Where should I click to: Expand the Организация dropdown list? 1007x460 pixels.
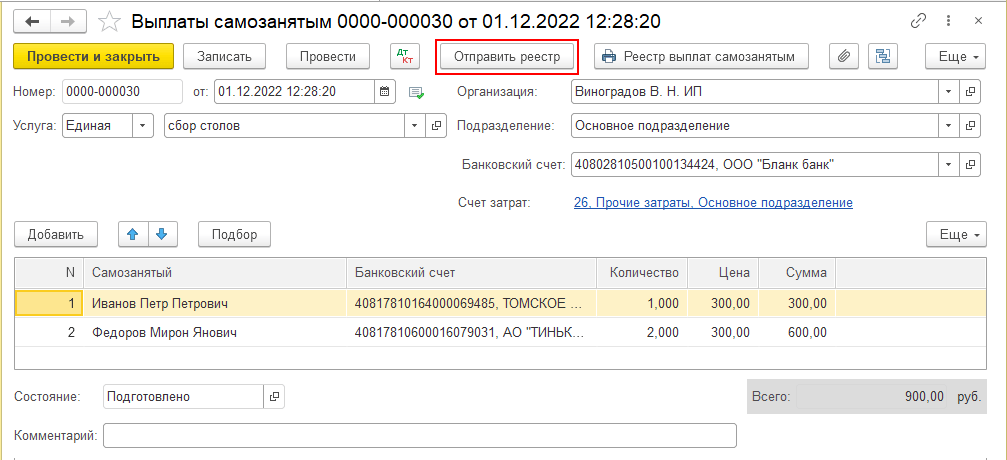[948, 92]
